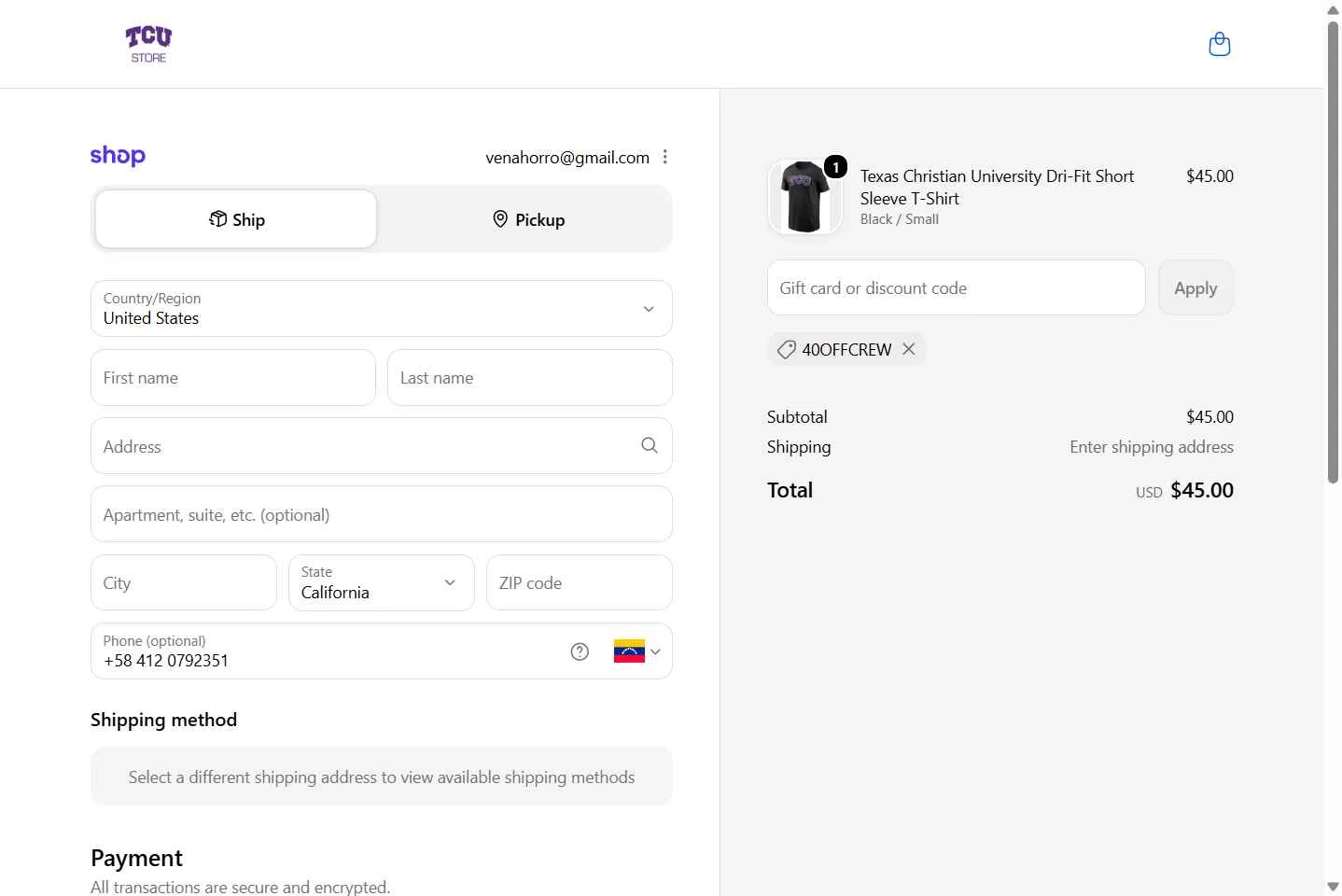Select the Ship delivery tab
The height and width of the screenshot is (896, 1342).
click(x=236, y=219)
